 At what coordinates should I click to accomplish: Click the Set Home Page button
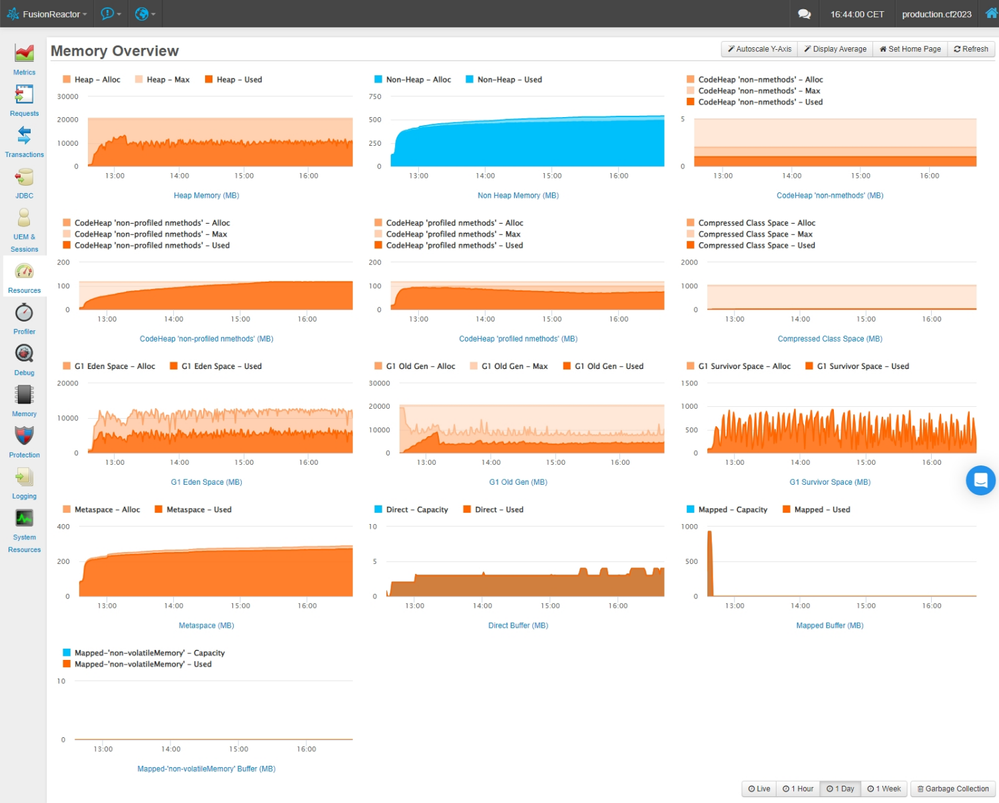point(910,49)
